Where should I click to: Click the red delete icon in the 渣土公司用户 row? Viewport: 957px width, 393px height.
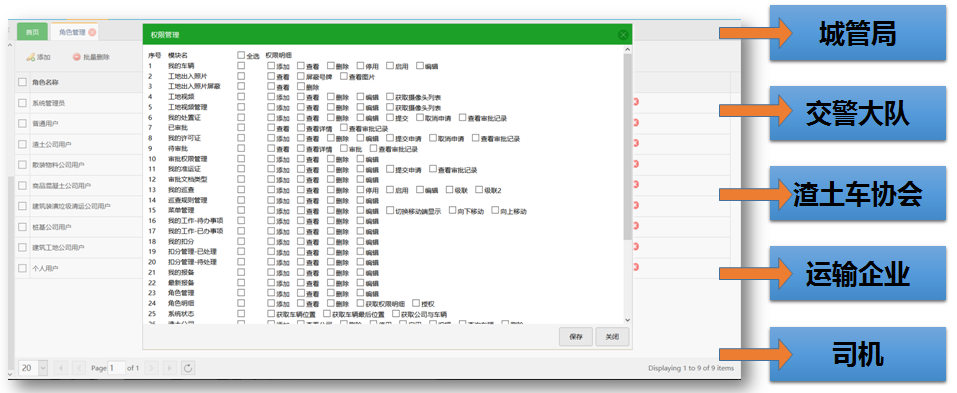[x=636, y=143]
